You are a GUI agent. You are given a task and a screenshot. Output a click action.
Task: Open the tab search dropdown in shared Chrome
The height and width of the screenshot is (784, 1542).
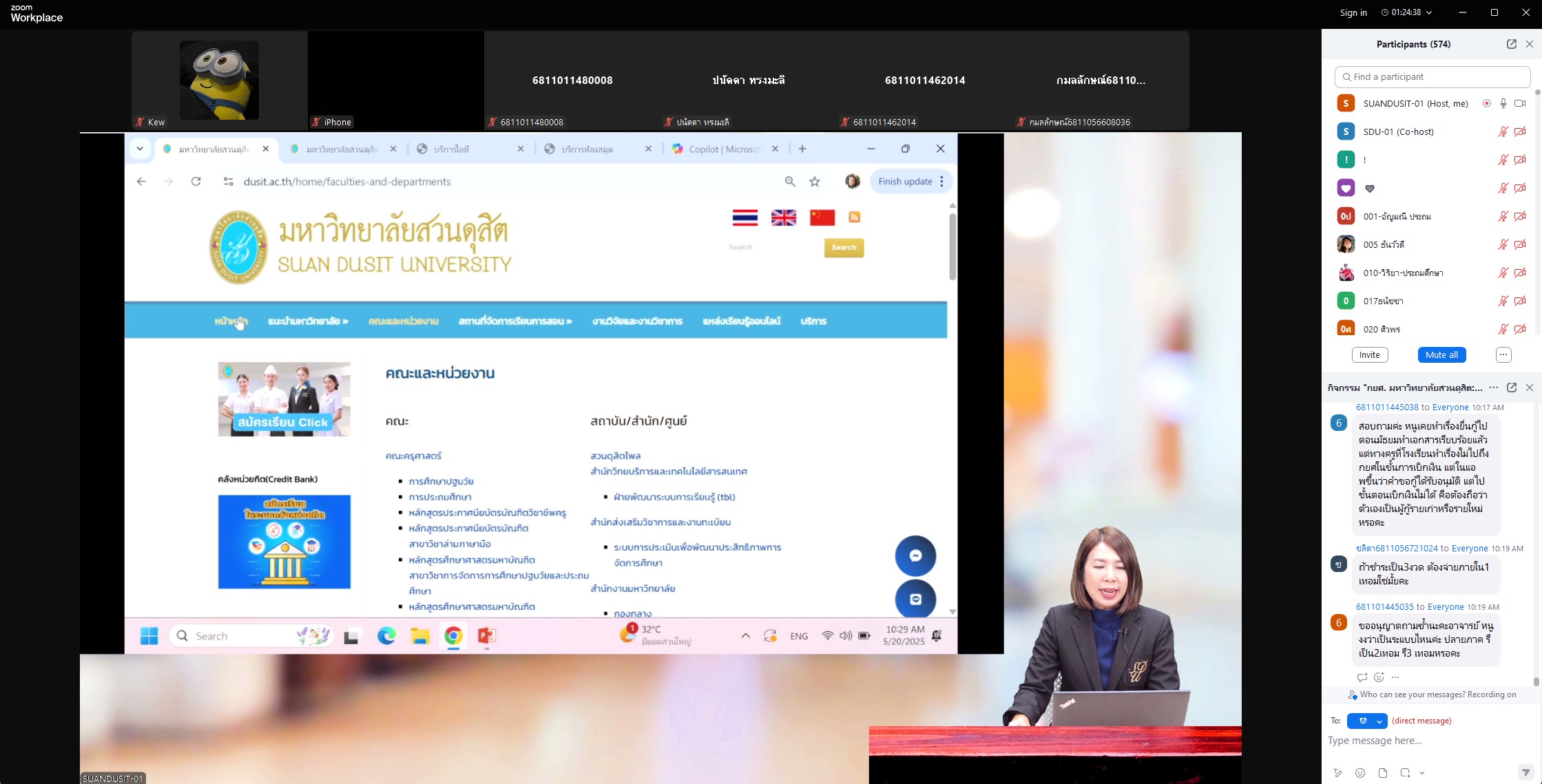(x=140, y=149)
